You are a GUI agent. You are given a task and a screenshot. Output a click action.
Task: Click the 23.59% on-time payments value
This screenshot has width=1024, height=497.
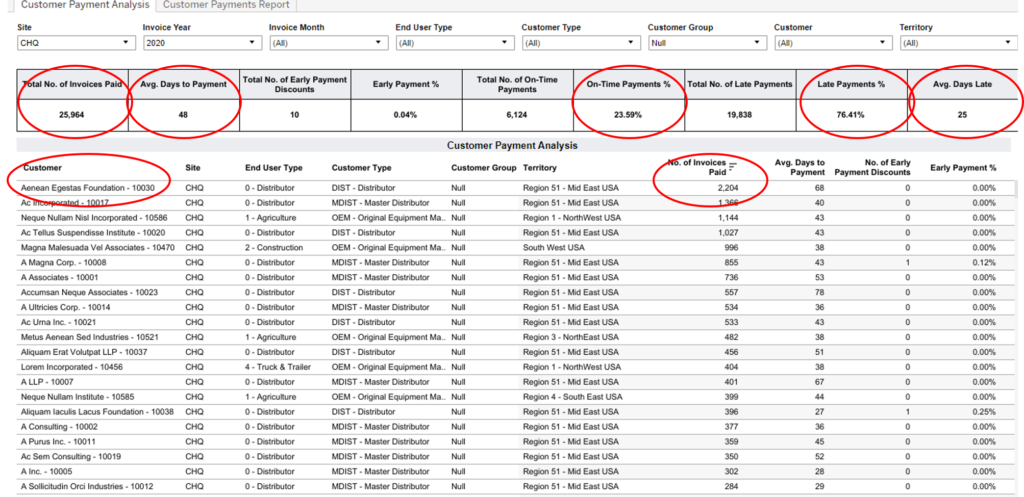point(628,114)
